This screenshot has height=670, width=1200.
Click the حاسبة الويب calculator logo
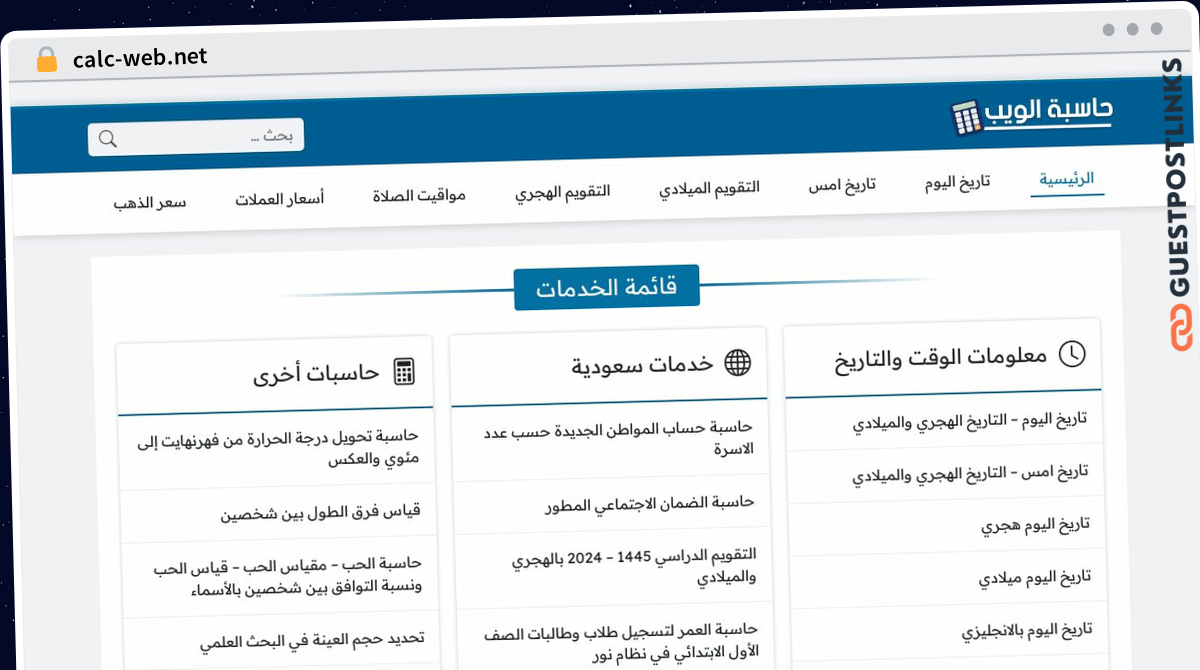click(1031, 114)
